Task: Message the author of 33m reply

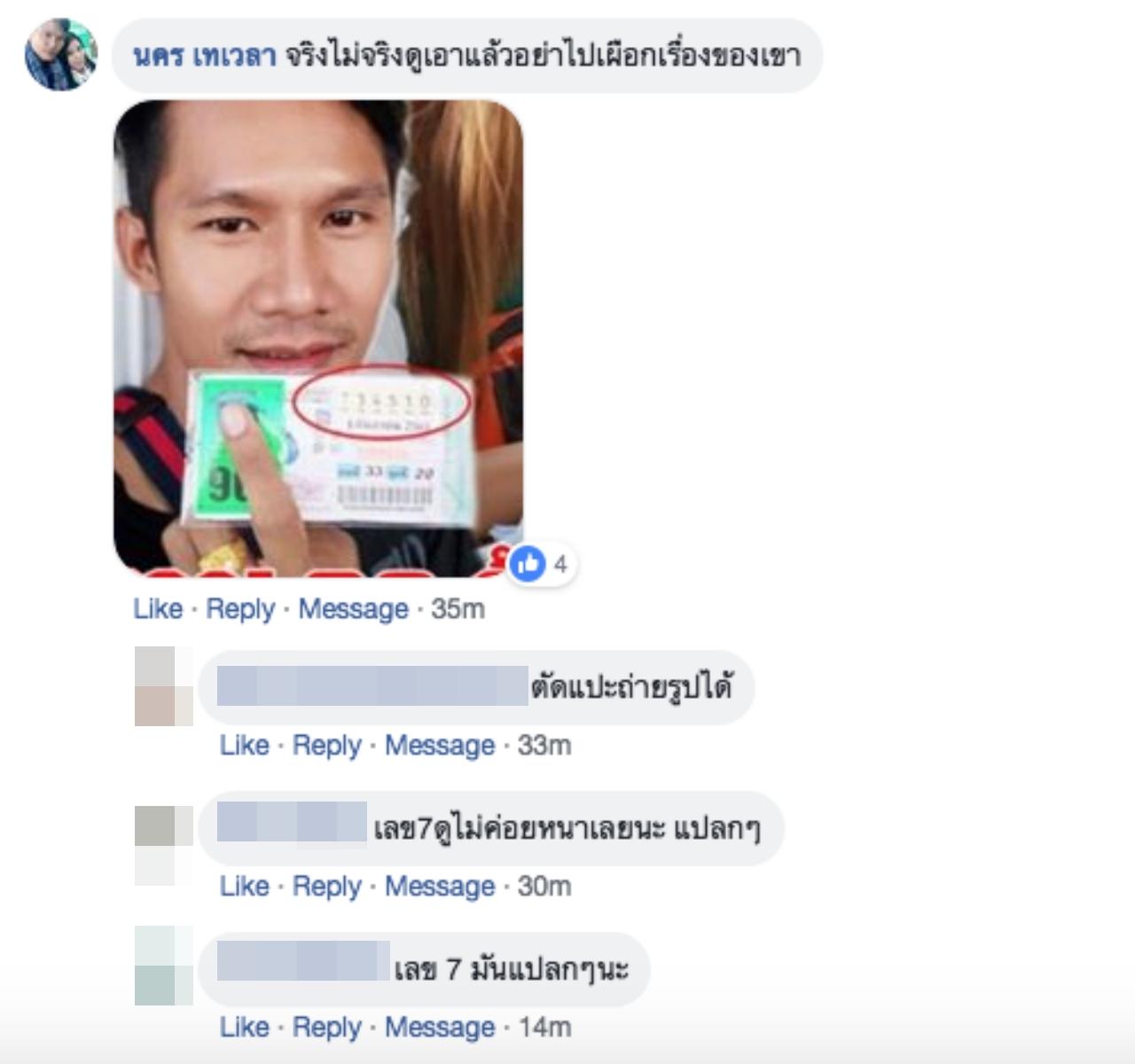Action: 440,746
